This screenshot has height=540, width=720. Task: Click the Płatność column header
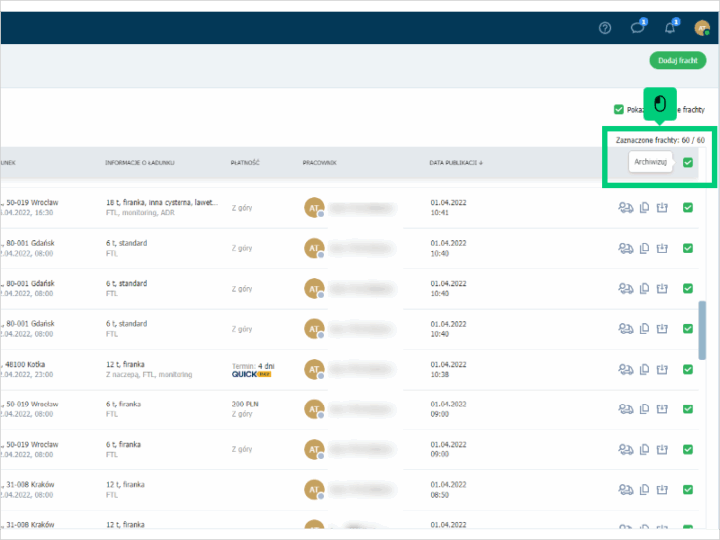(245, 162)
